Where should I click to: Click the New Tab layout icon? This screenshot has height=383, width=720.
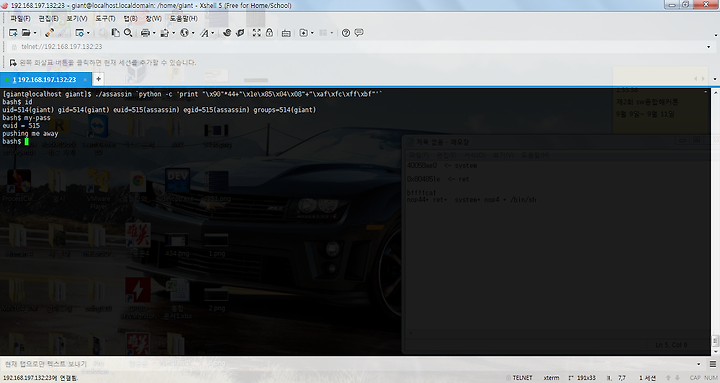[304, 33]
